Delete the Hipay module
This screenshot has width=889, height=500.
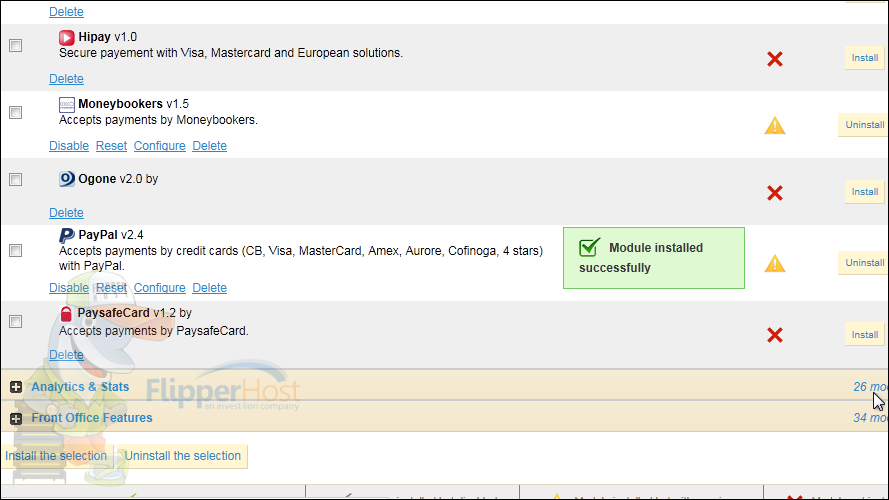[x=66, y=79]
